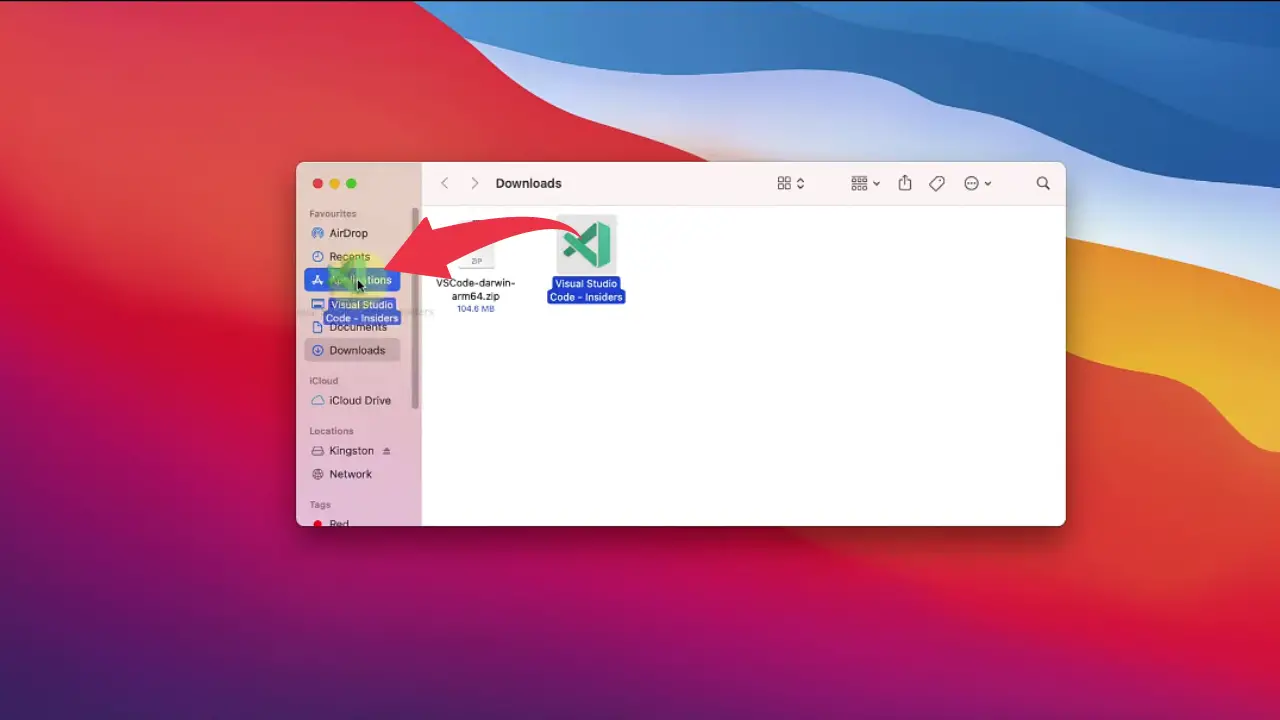Select Recents in the sidebar
The image size is (1280, 720).
[x=352, y=257]
